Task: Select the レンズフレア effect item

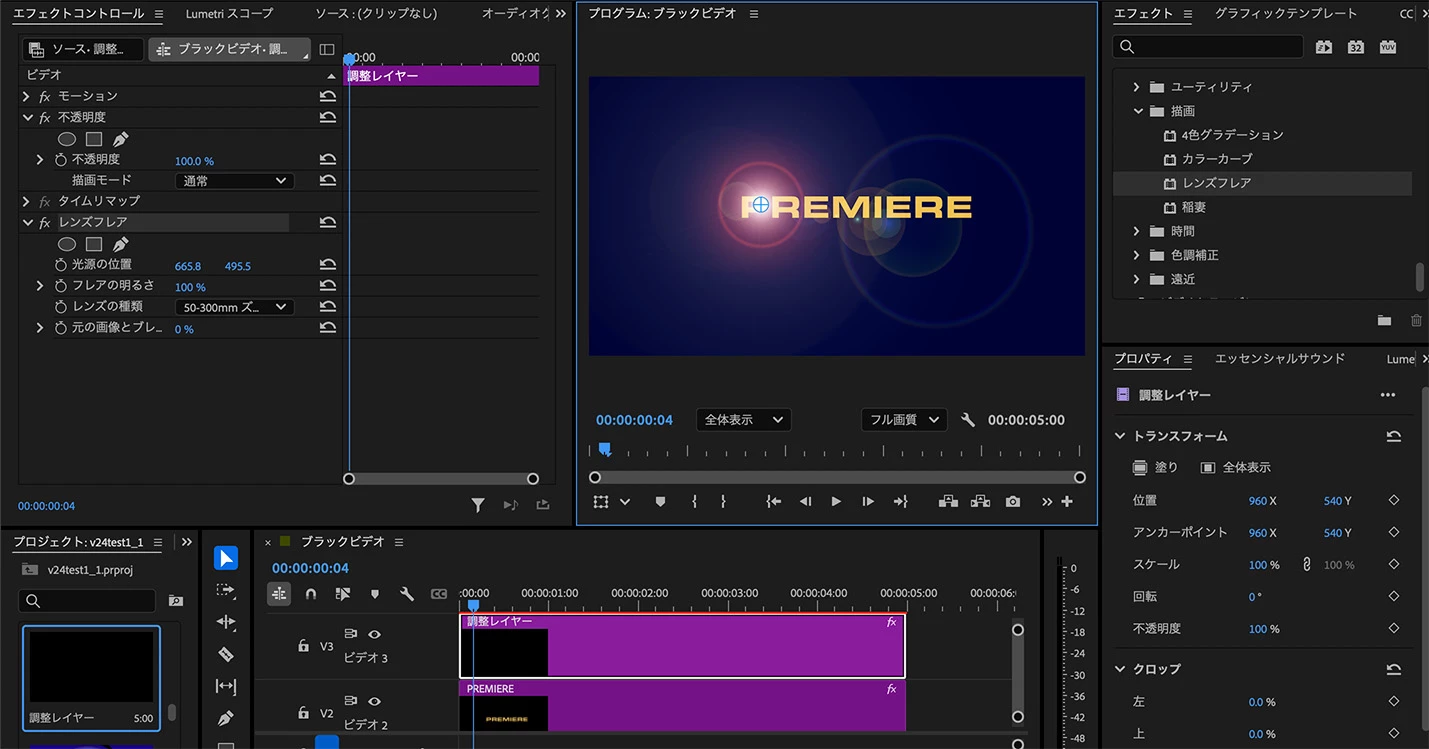Action: tap(1262, 183)
